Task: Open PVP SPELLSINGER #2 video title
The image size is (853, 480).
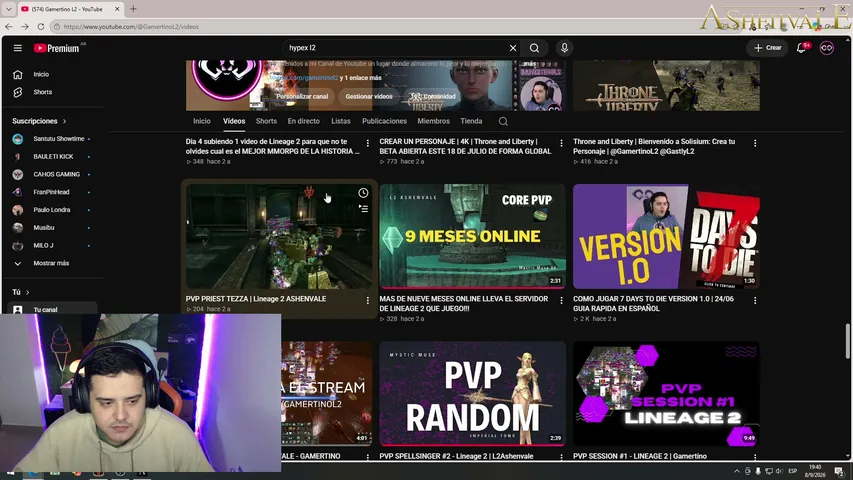Action: pos(456,456)
